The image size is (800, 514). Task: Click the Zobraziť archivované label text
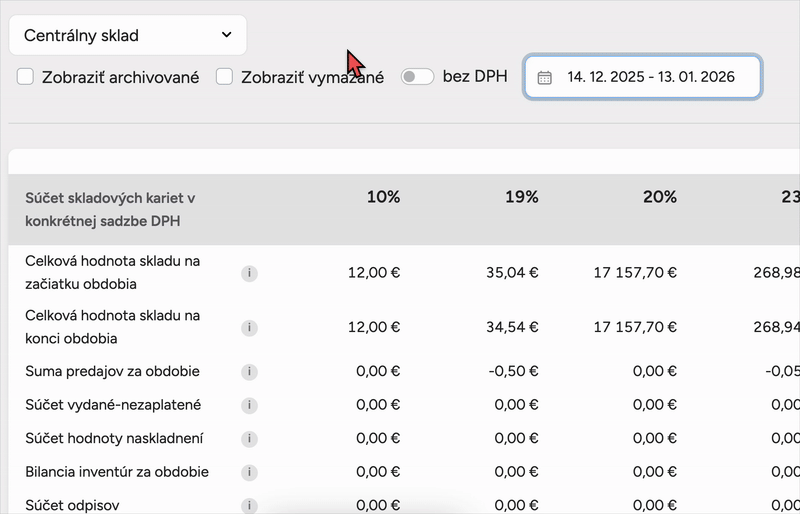[x=121, y=76]
